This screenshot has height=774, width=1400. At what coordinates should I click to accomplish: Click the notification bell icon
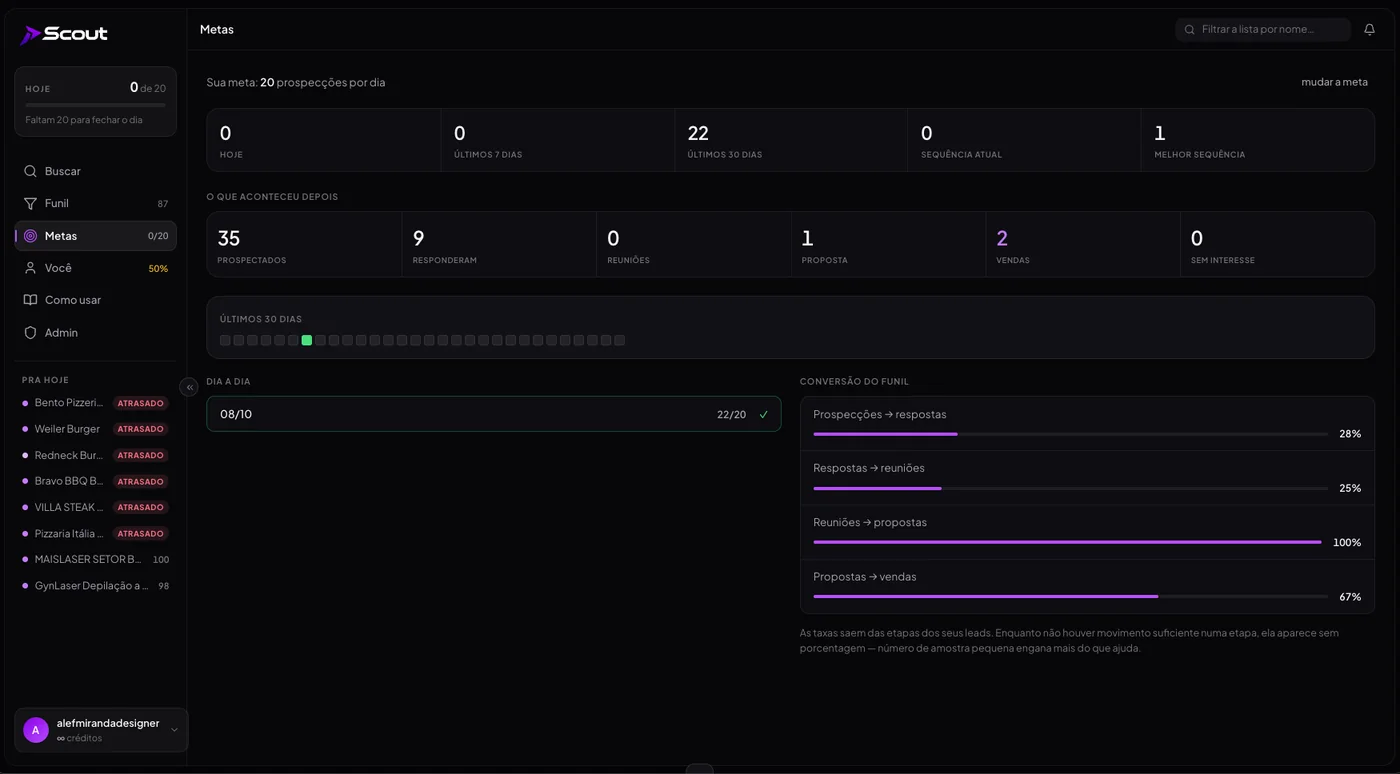(1369, 30)
